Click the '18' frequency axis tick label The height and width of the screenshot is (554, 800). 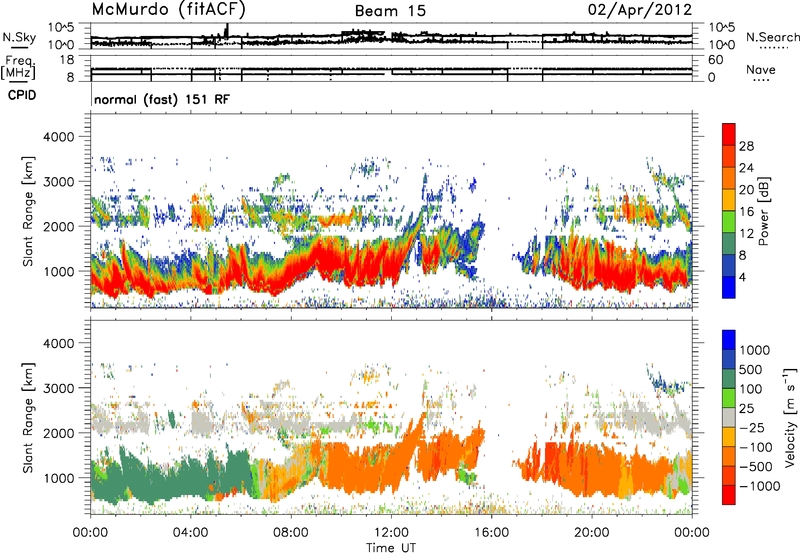[66, 60]
